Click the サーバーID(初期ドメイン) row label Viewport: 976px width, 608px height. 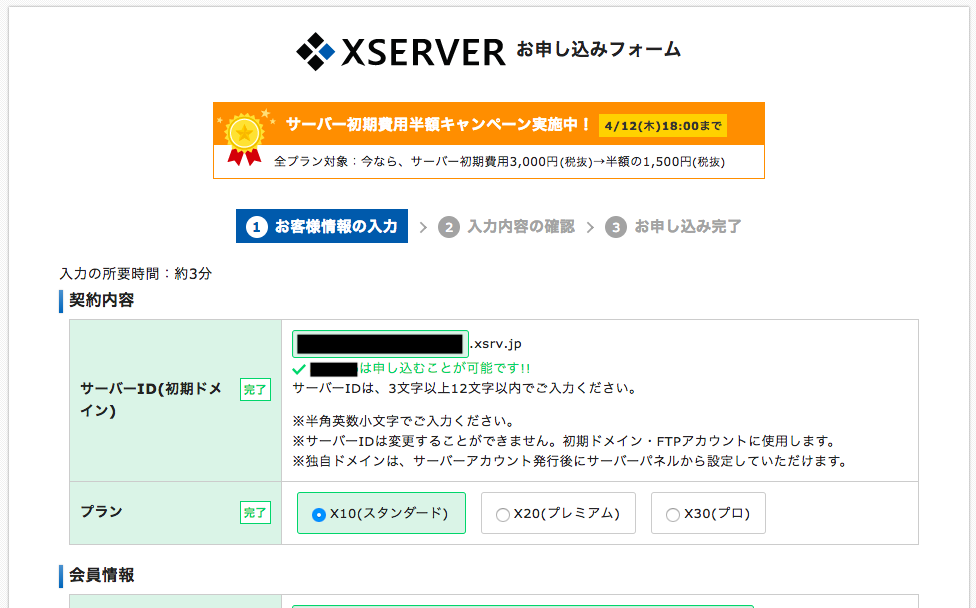(x=151, y=400)
